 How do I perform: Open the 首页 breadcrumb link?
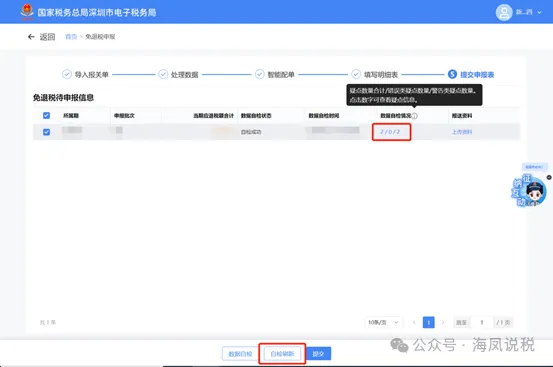71,37
